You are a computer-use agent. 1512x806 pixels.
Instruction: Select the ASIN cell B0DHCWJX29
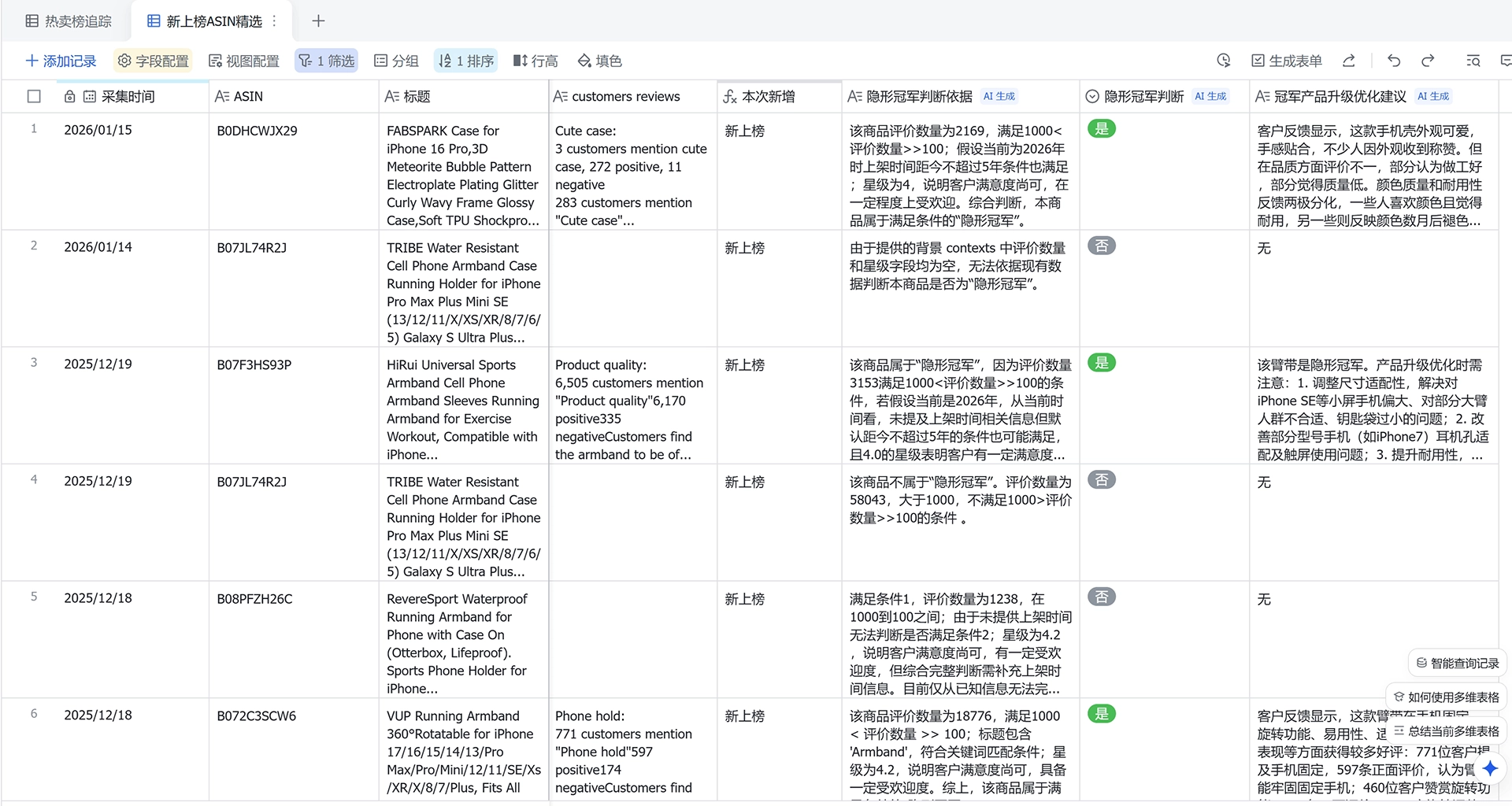(257, 131)
